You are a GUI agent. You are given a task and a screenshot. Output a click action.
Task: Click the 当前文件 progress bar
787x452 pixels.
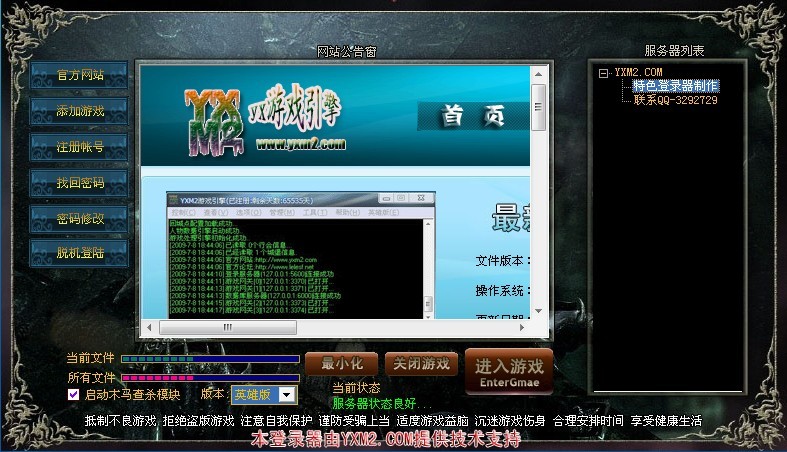(x=210, y=358)
